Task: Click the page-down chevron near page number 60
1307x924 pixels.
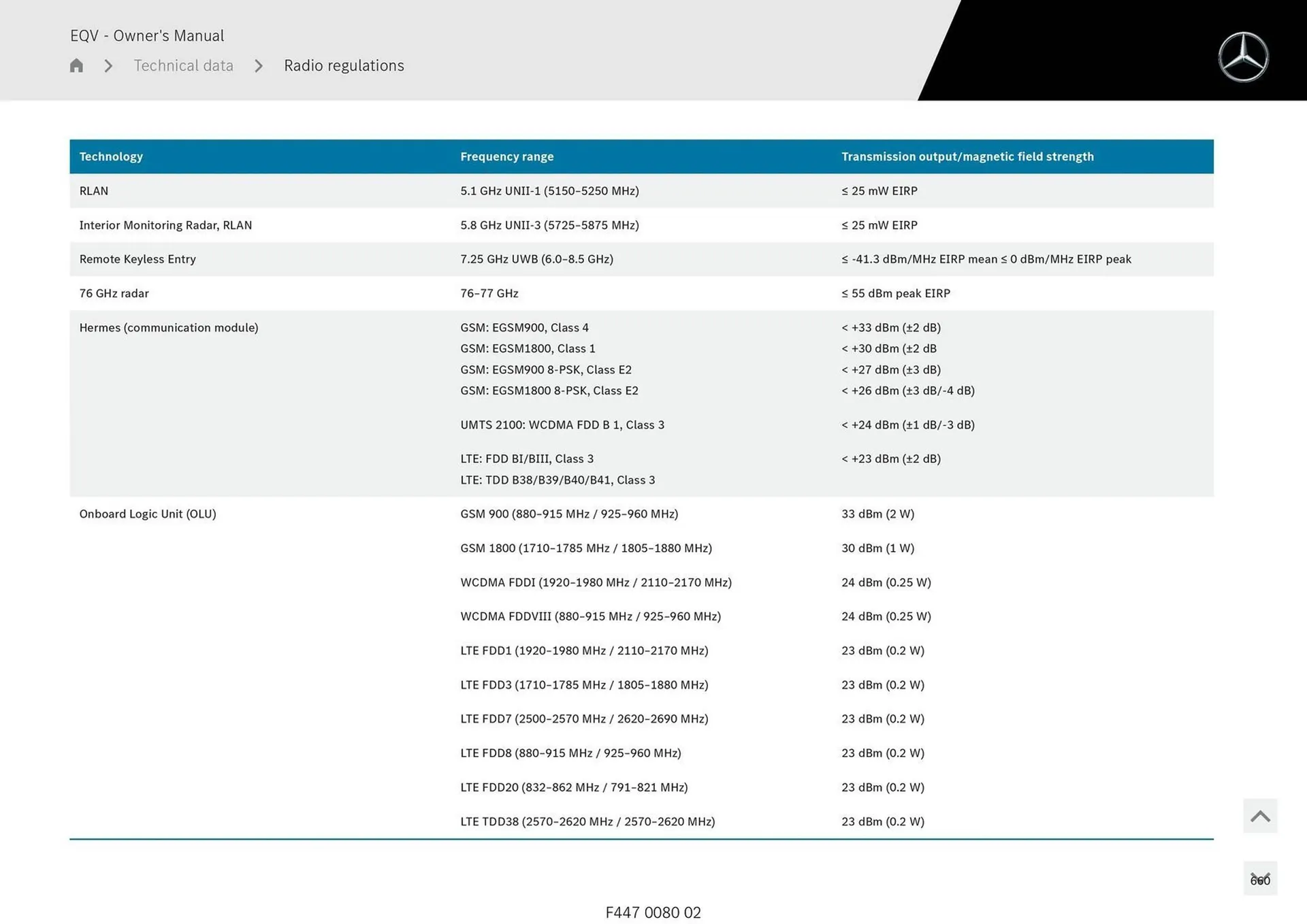Action: point(1260,878)
